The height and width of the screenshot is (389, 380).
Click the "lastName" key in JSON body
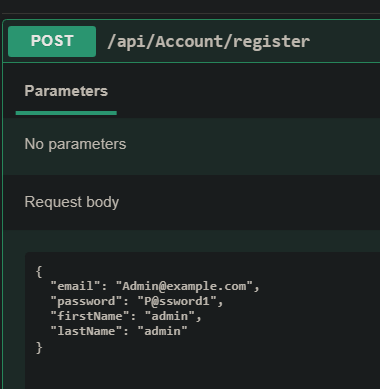click(86, 331)
